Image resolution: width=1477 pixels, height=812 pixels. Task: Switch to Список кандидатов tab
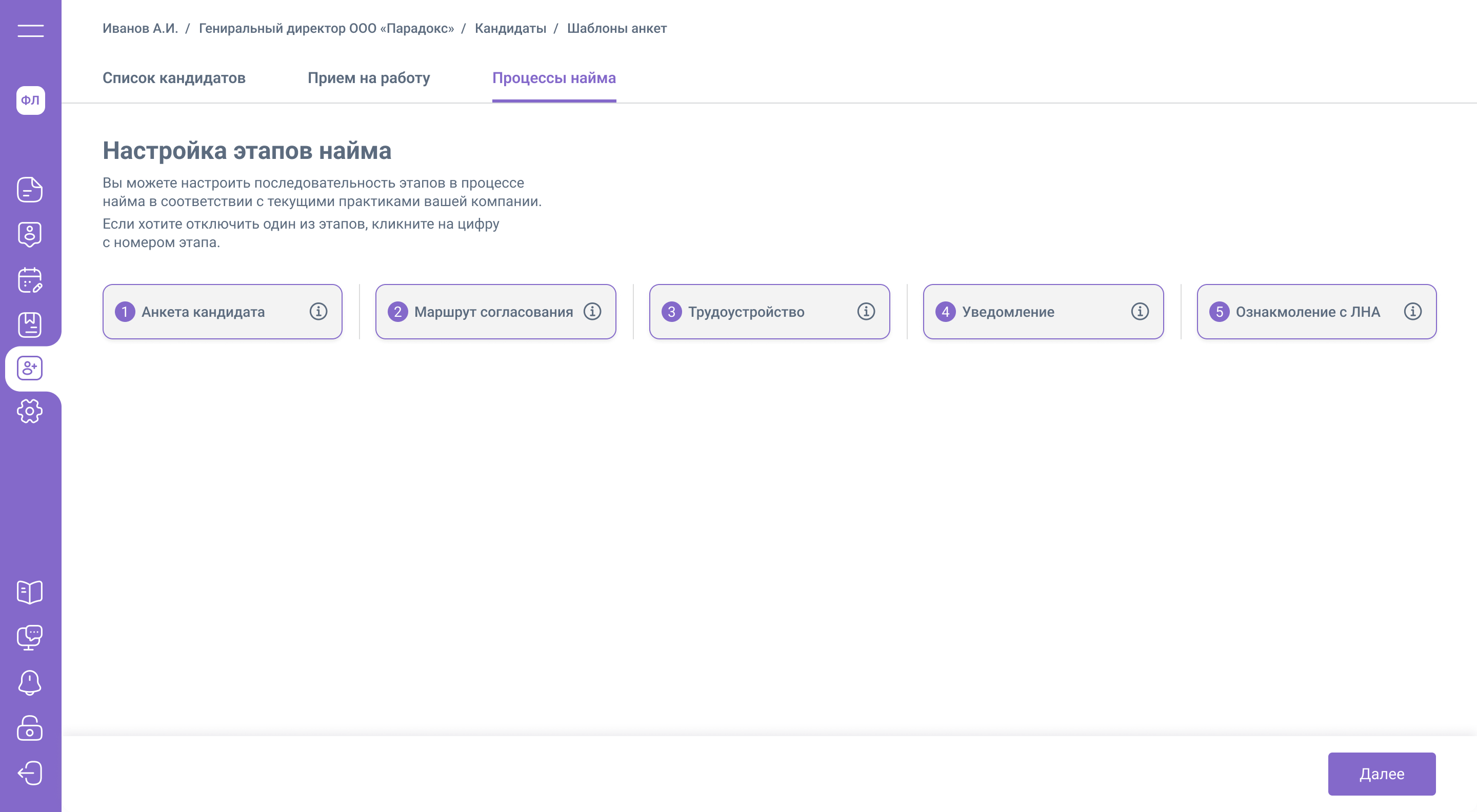point(174,78)
